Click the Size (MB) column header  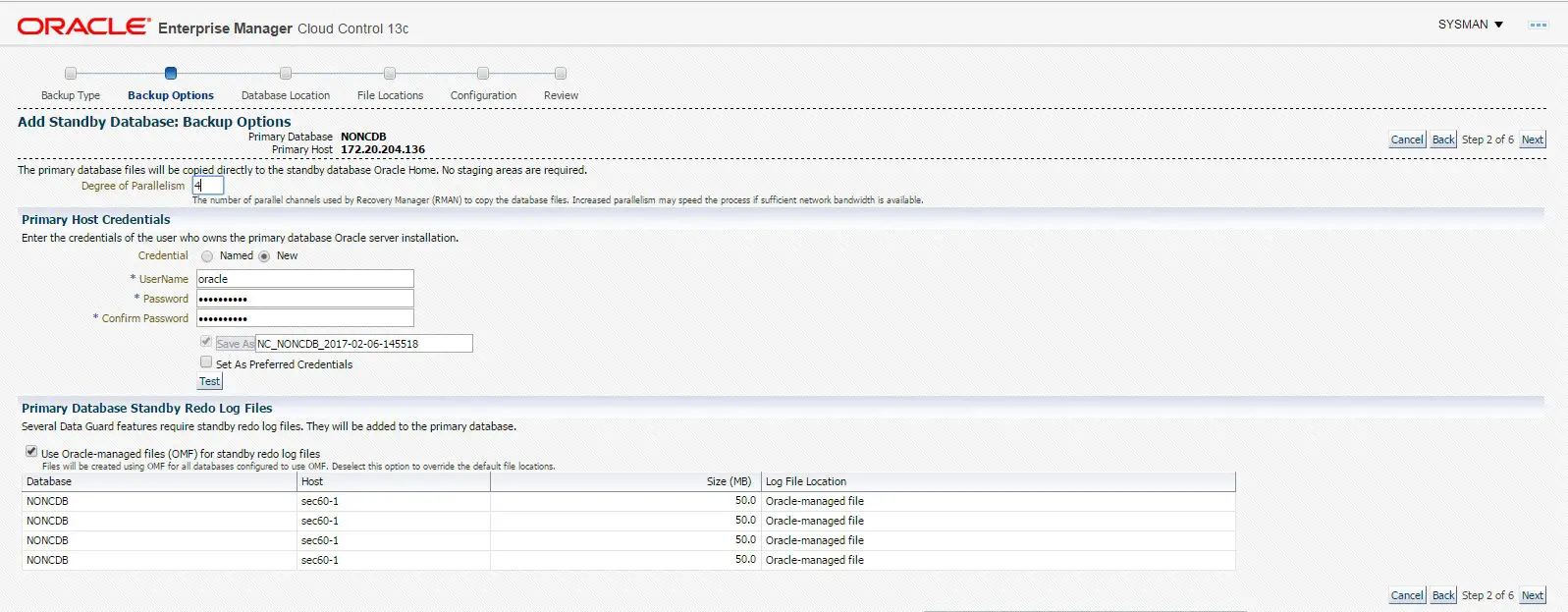[x=625, y=481]
